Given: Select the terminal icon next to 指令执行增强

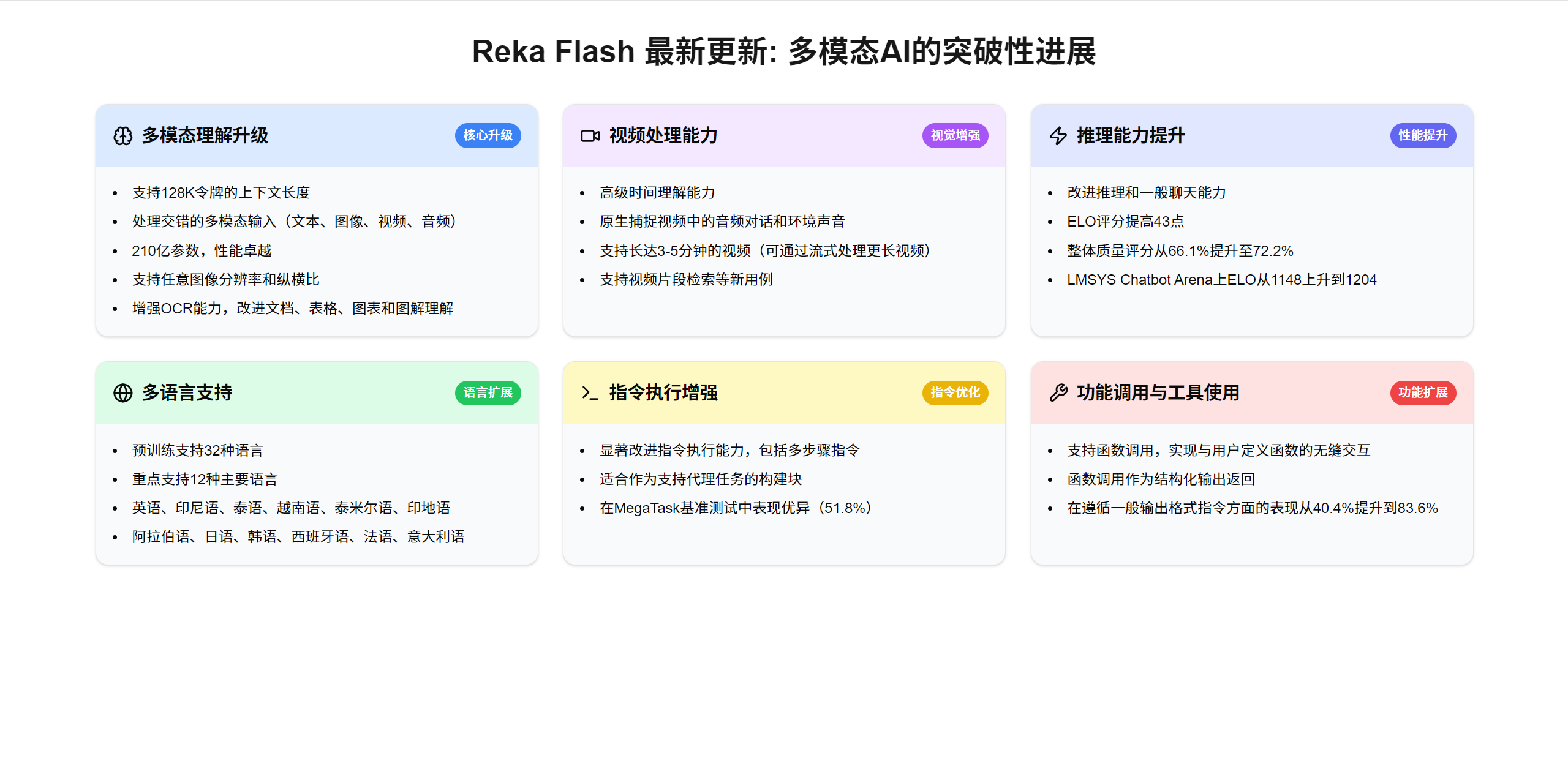Looking at the screenshot, I should coord(589,392).
